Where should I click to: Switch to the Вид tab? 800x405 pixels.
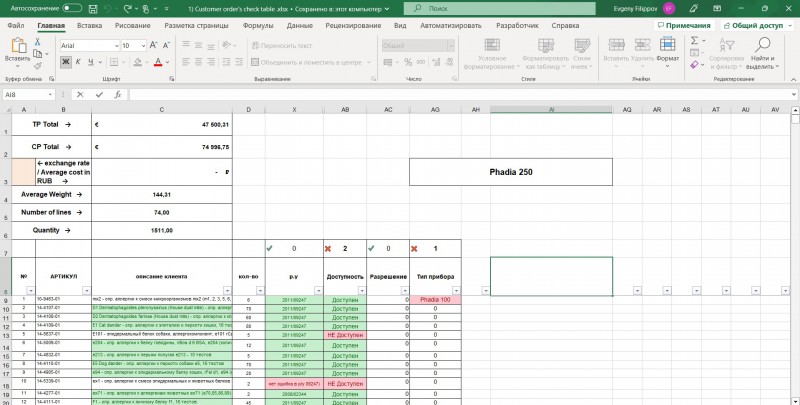pos(400,26)
